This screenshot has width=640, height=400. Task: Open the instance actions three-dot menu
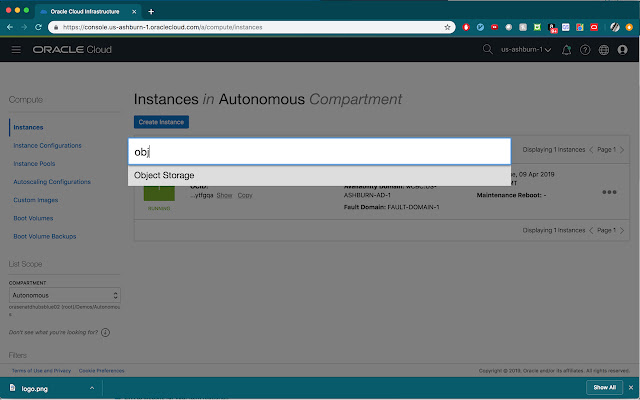click(x=609, y=192)
